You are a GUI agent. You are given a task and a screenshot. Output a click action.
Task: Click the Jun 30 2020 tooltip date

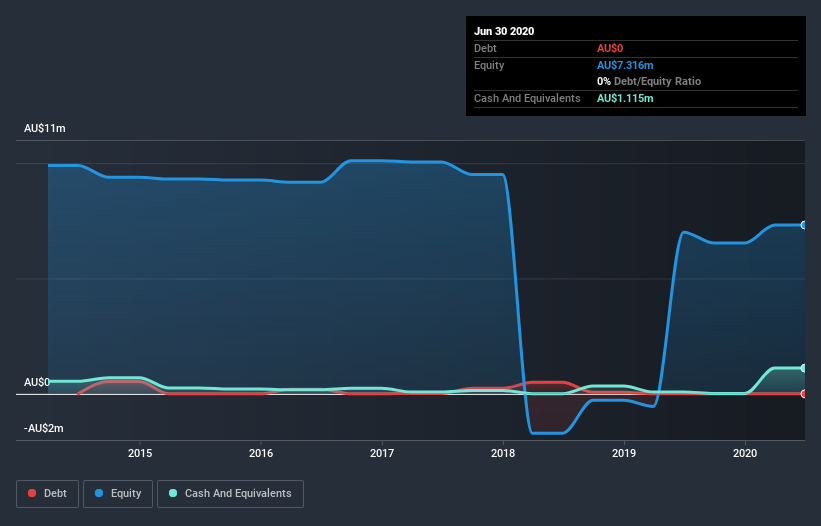click(504, 31)
